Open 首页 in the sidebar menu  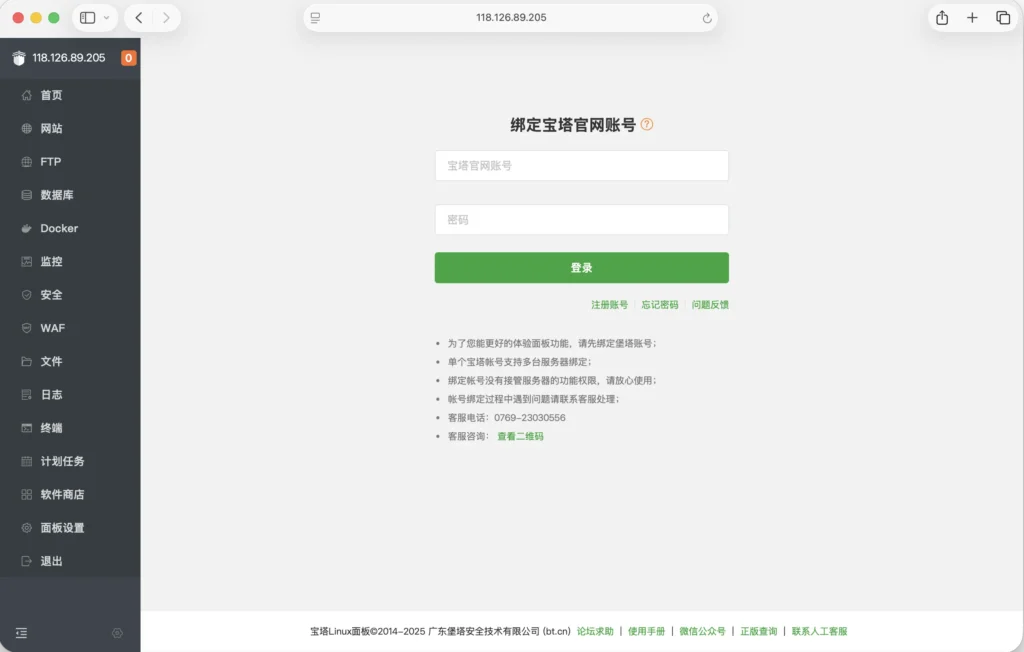(x=70, y=95)
